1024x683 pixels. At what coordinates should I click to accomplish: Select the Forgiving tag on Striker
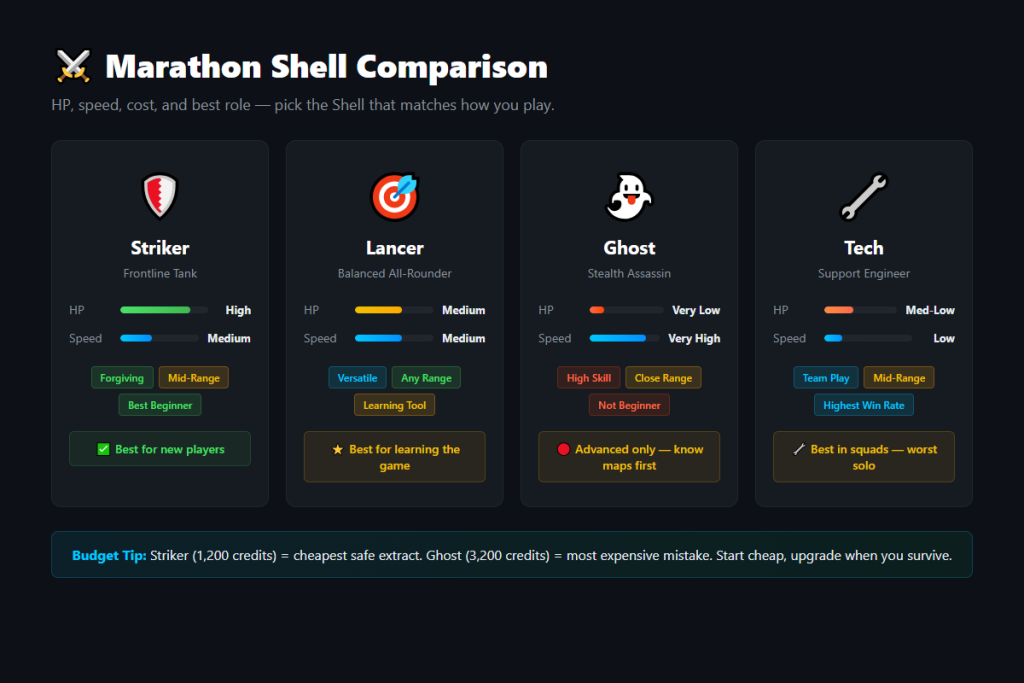(x=122, y=377)
